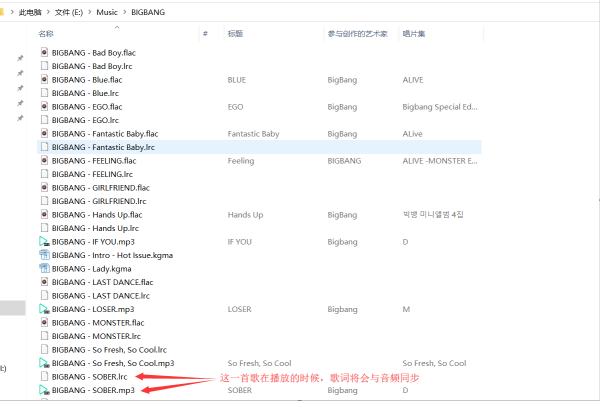Image resolution: width=600 pixels, height=401 pixels.
Task: Sort by the 参与创作的艺术家 column header
Action: pos(357,34)
